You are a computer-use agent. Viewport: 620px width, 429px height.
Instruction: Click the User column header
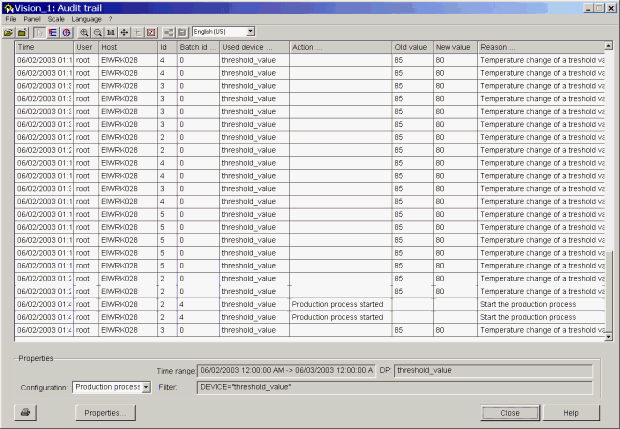tap(86, 47)
